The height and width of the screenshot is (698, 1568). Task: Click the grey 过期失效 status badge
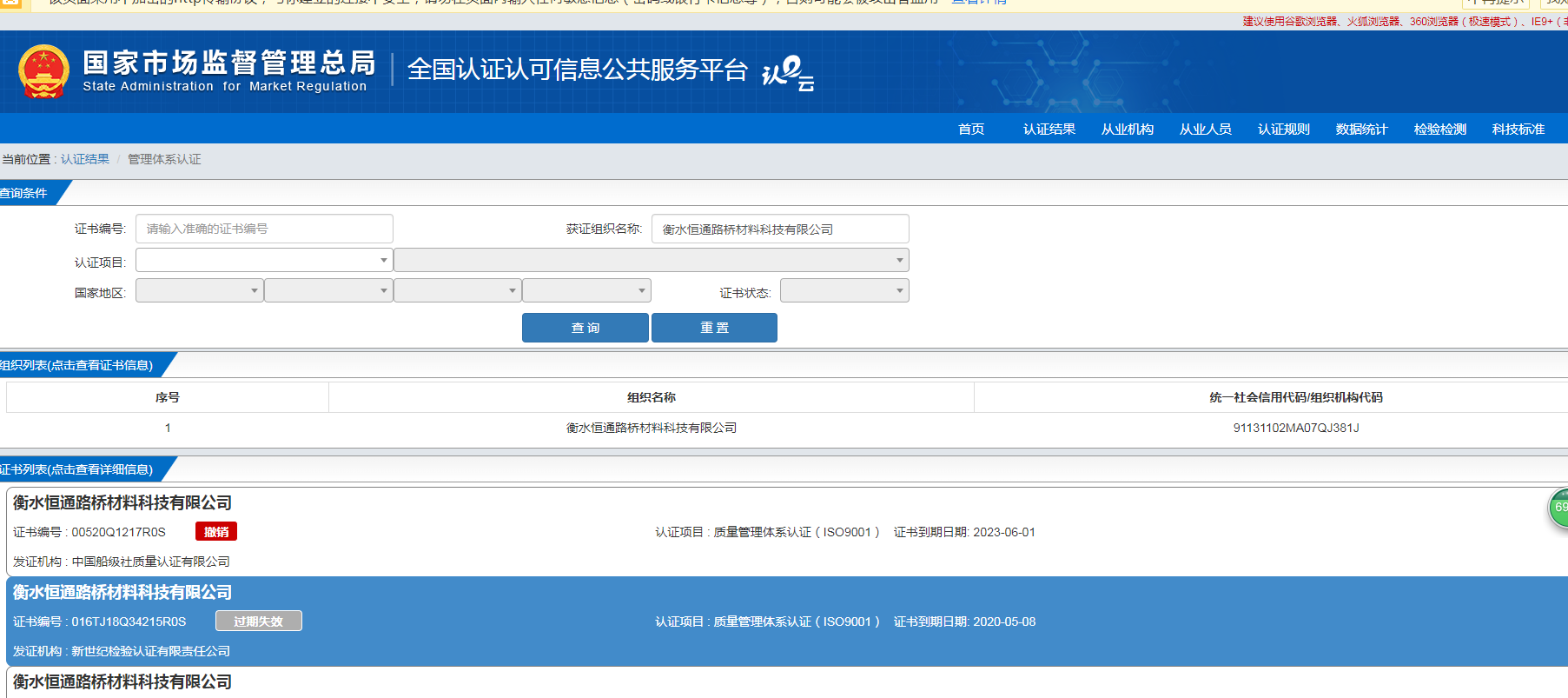[259, 621]
